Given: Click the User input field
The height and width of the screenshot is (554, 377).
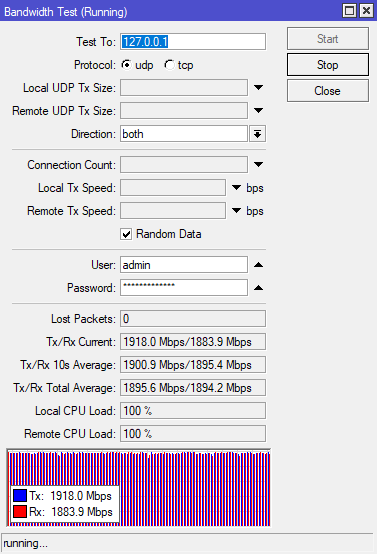Looking at the screenshot, I should click(x=184, y=265).
